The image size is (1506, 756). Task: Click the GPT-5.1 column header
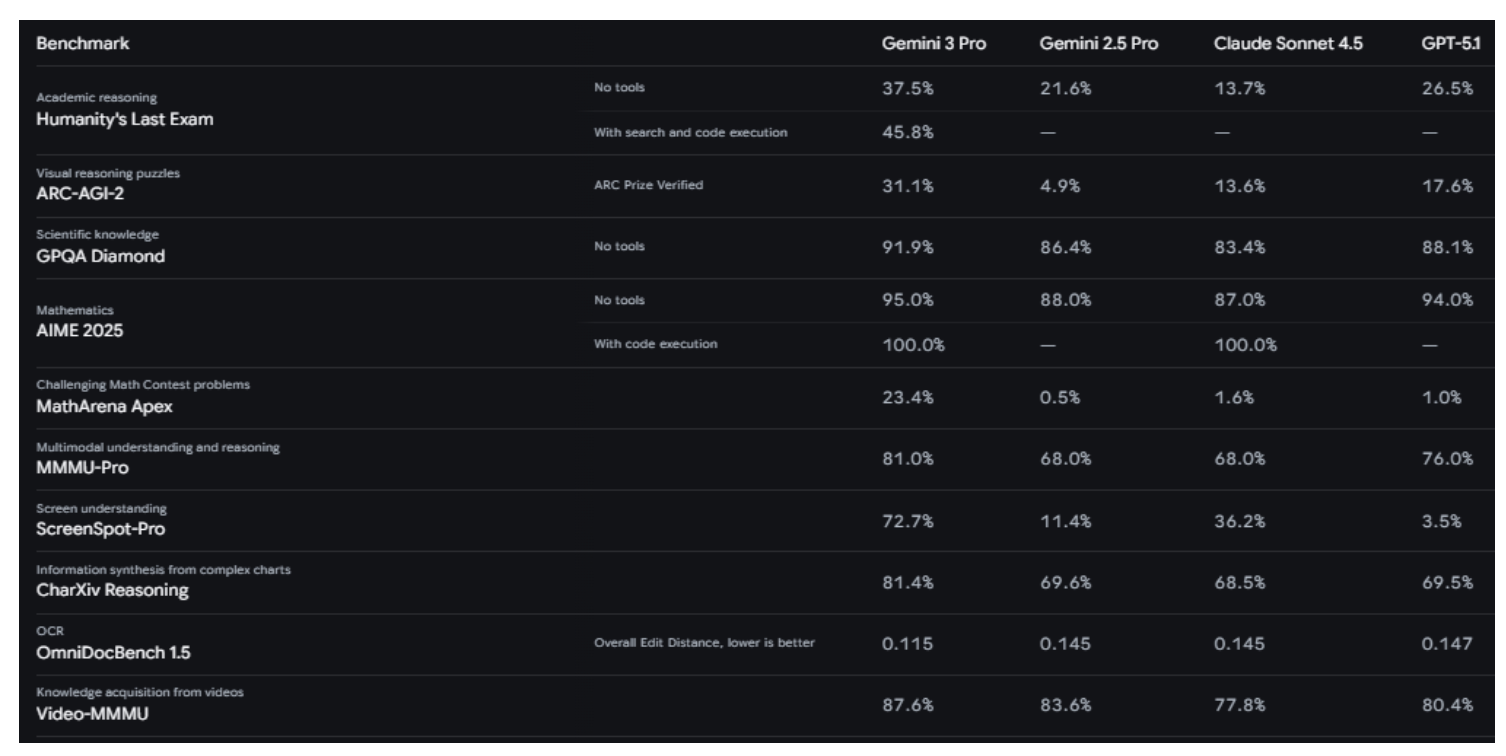1455,46
